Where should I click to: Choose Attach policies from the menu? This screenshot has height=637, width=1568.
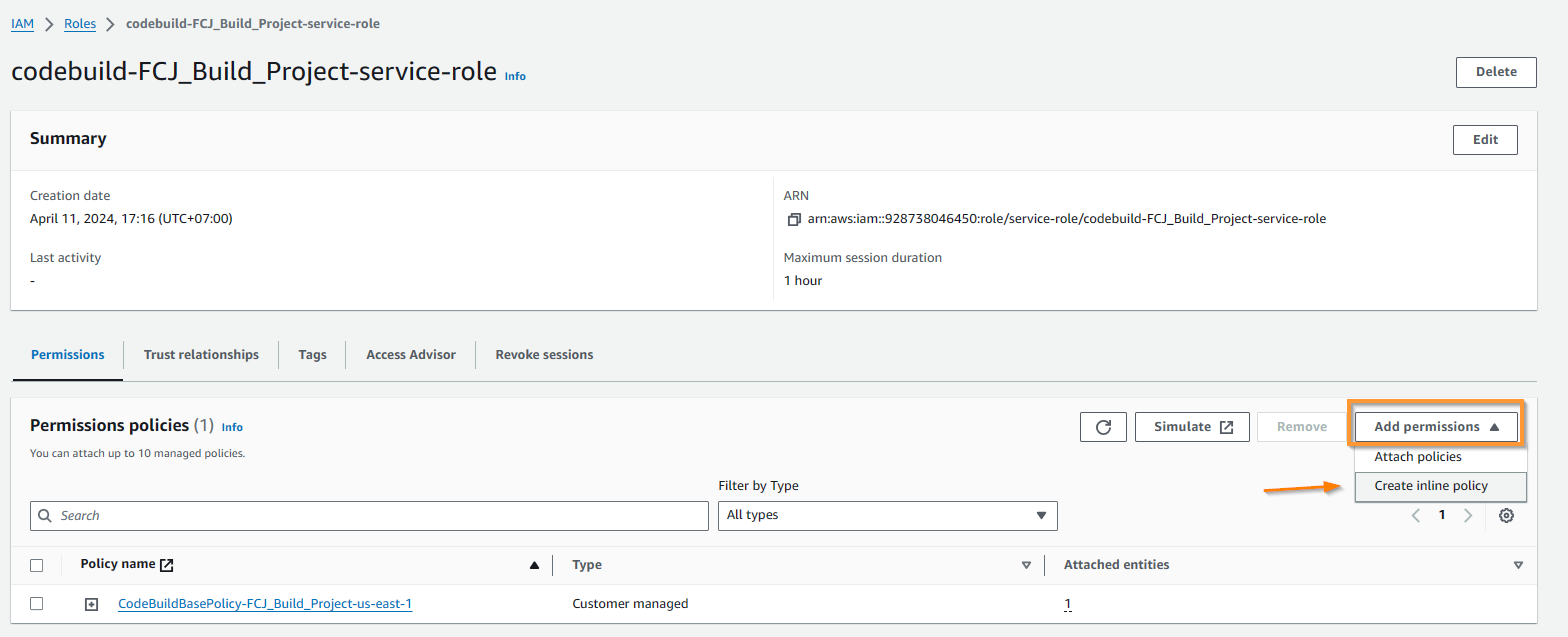pos(1418,457)
